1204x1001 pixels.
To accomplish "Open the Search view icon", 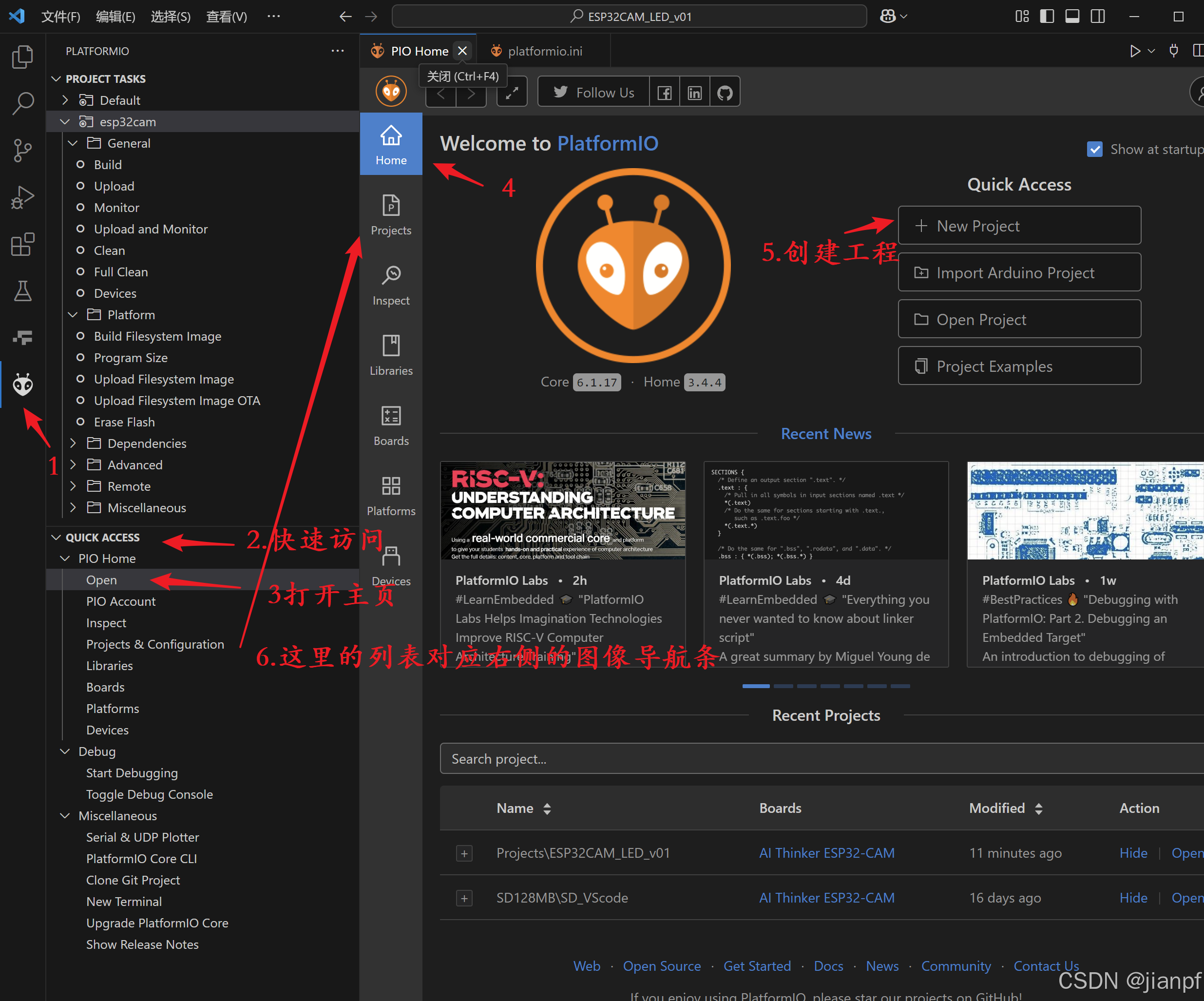I will [x=23, y=104].
